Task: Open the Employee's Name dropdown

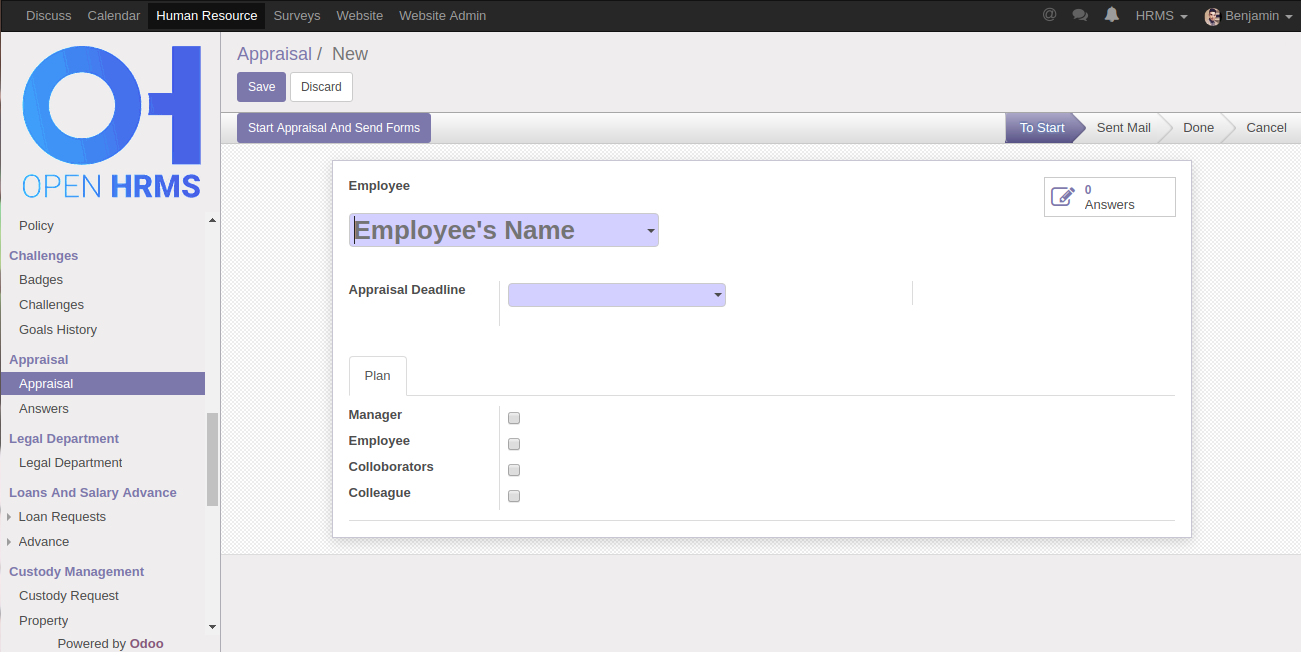Action: coord(651,231)
